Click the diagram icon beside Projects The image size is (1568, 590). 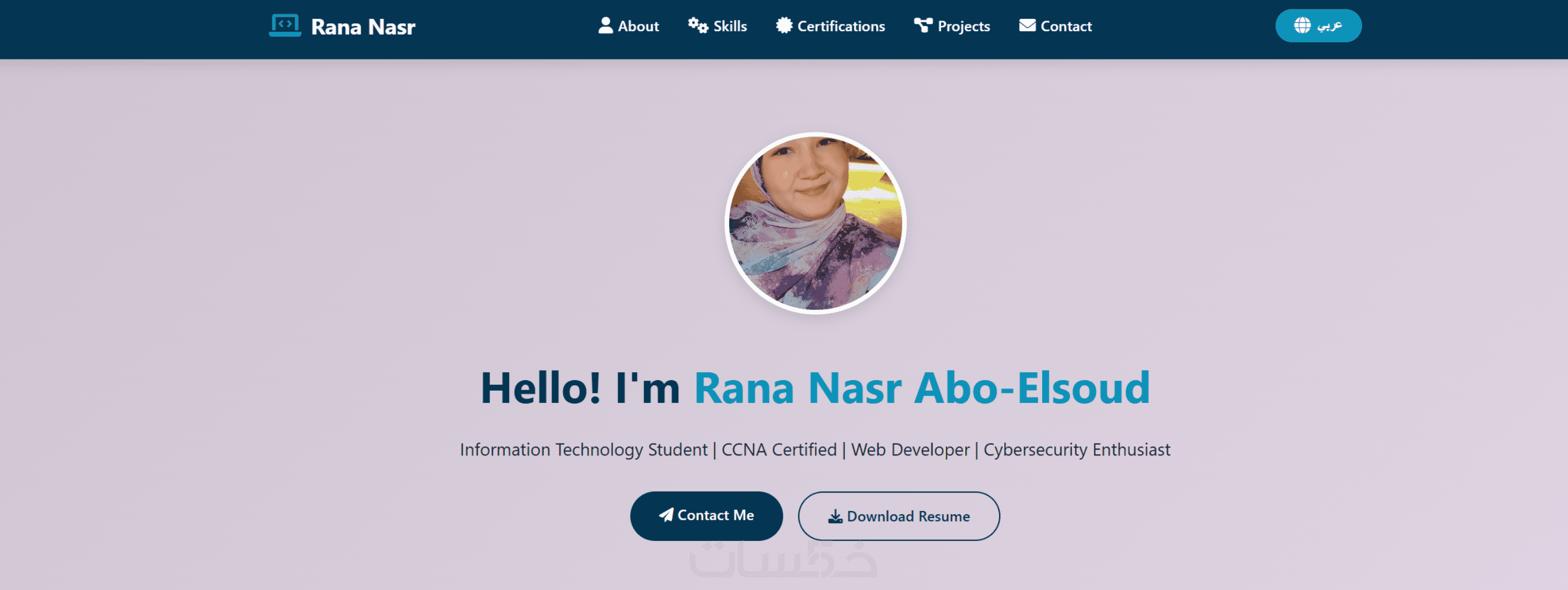click(x=923, y=26)
